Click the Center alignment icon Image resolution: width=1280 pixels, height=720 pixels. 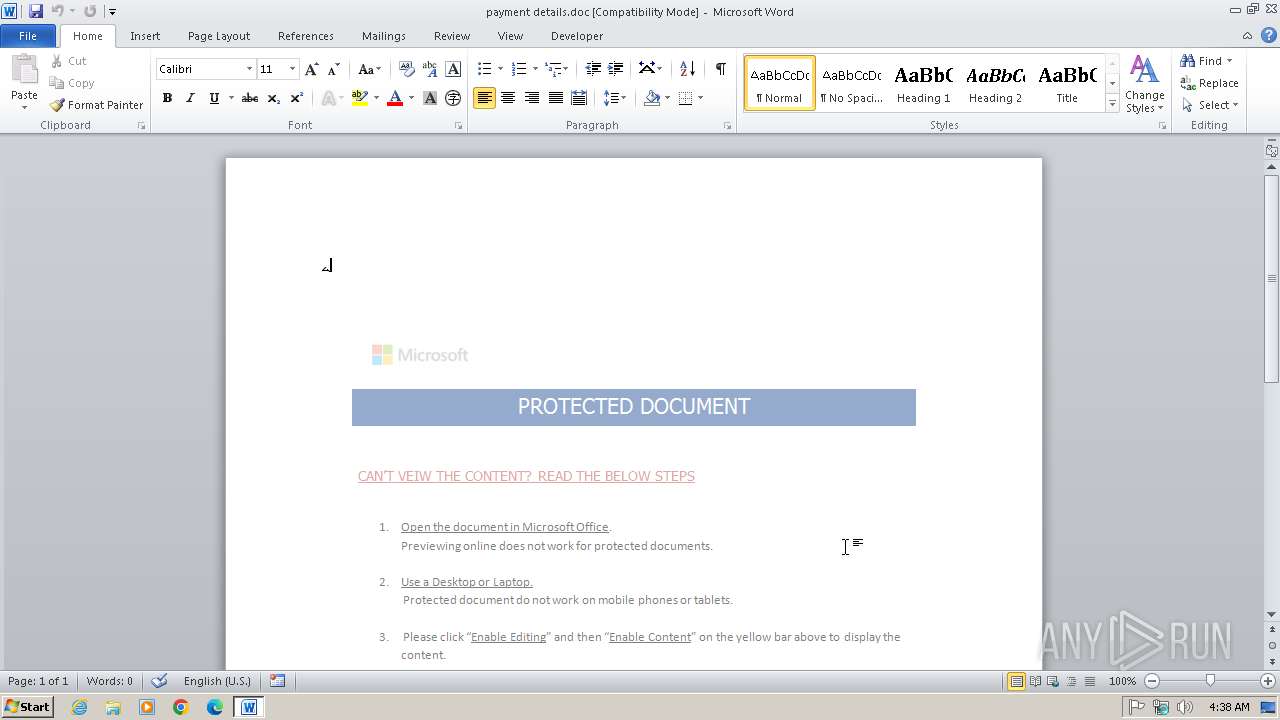coord(508,98)
